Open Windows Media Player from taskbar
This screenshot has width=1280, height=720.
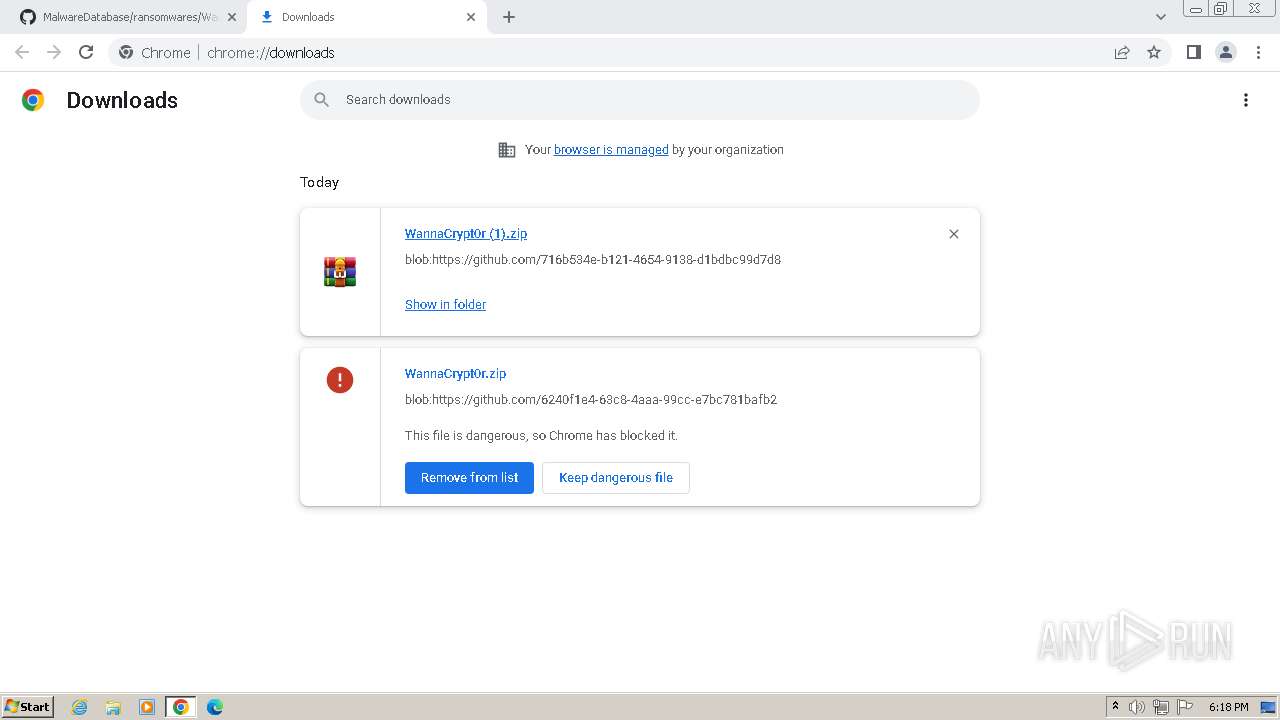[x=147, y=707]
